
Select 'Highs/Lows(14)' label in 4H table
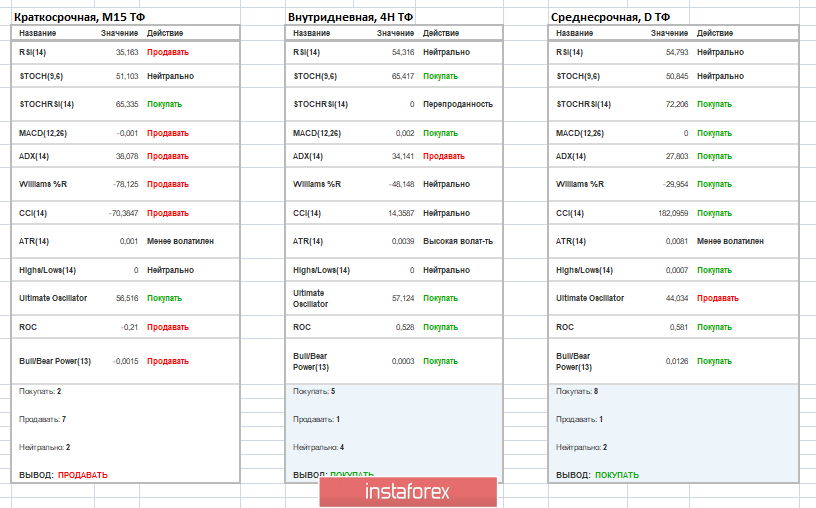coord(321,270)
